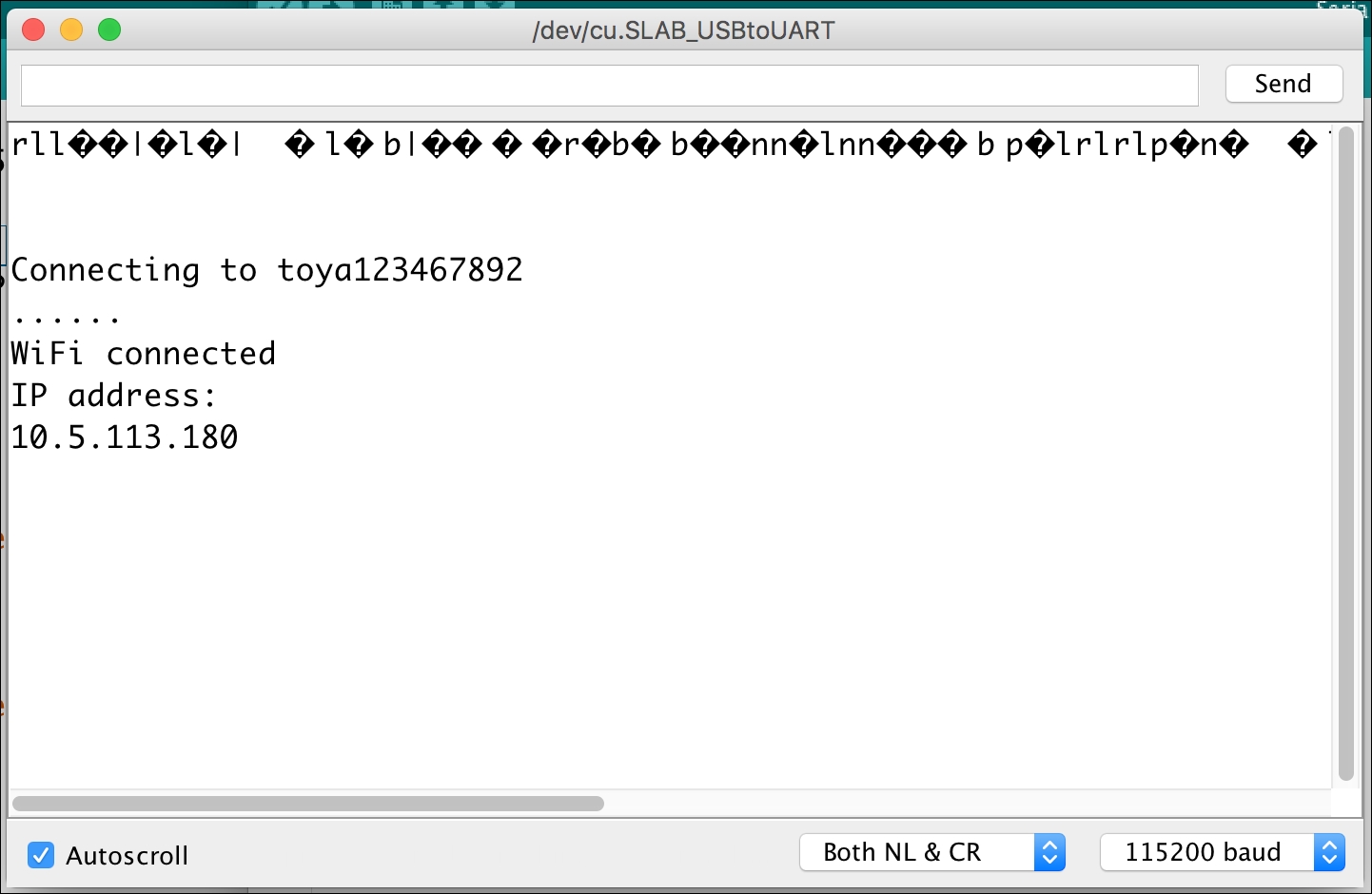Toggle the Autoscroll checkbox

click(x=41, y=855)
